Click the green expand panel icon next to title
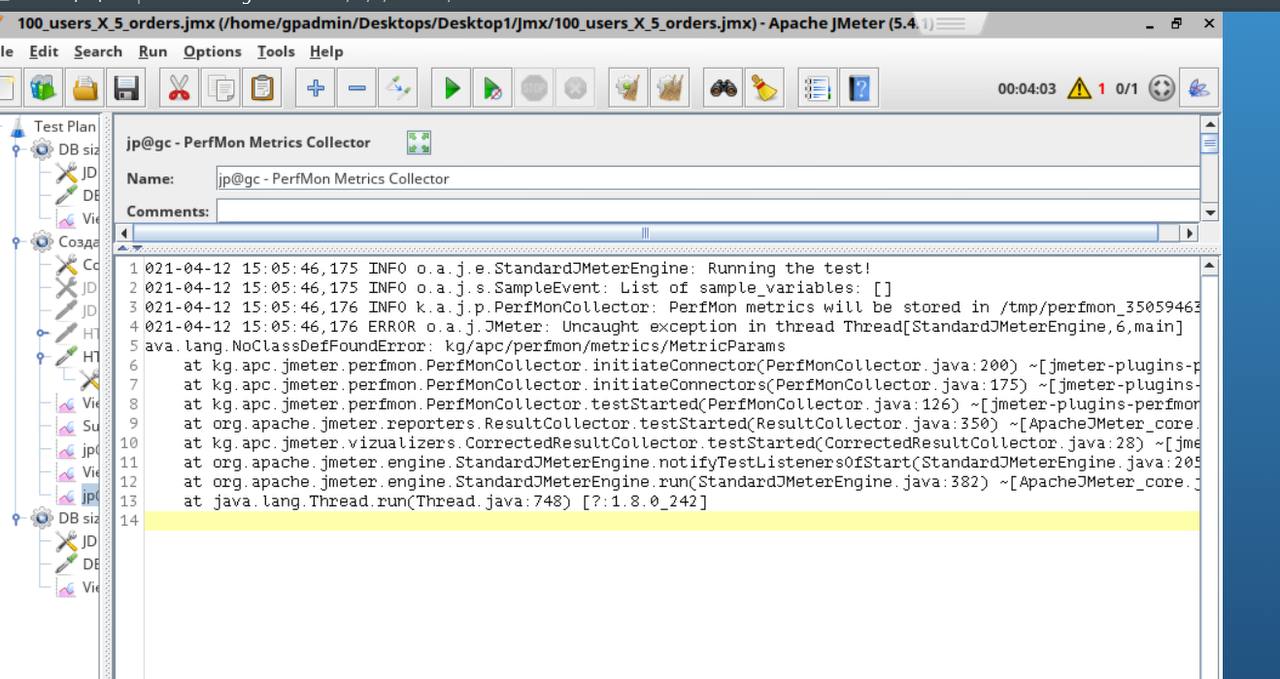This screenshot has height=679, width=1280. pos(419,143)
